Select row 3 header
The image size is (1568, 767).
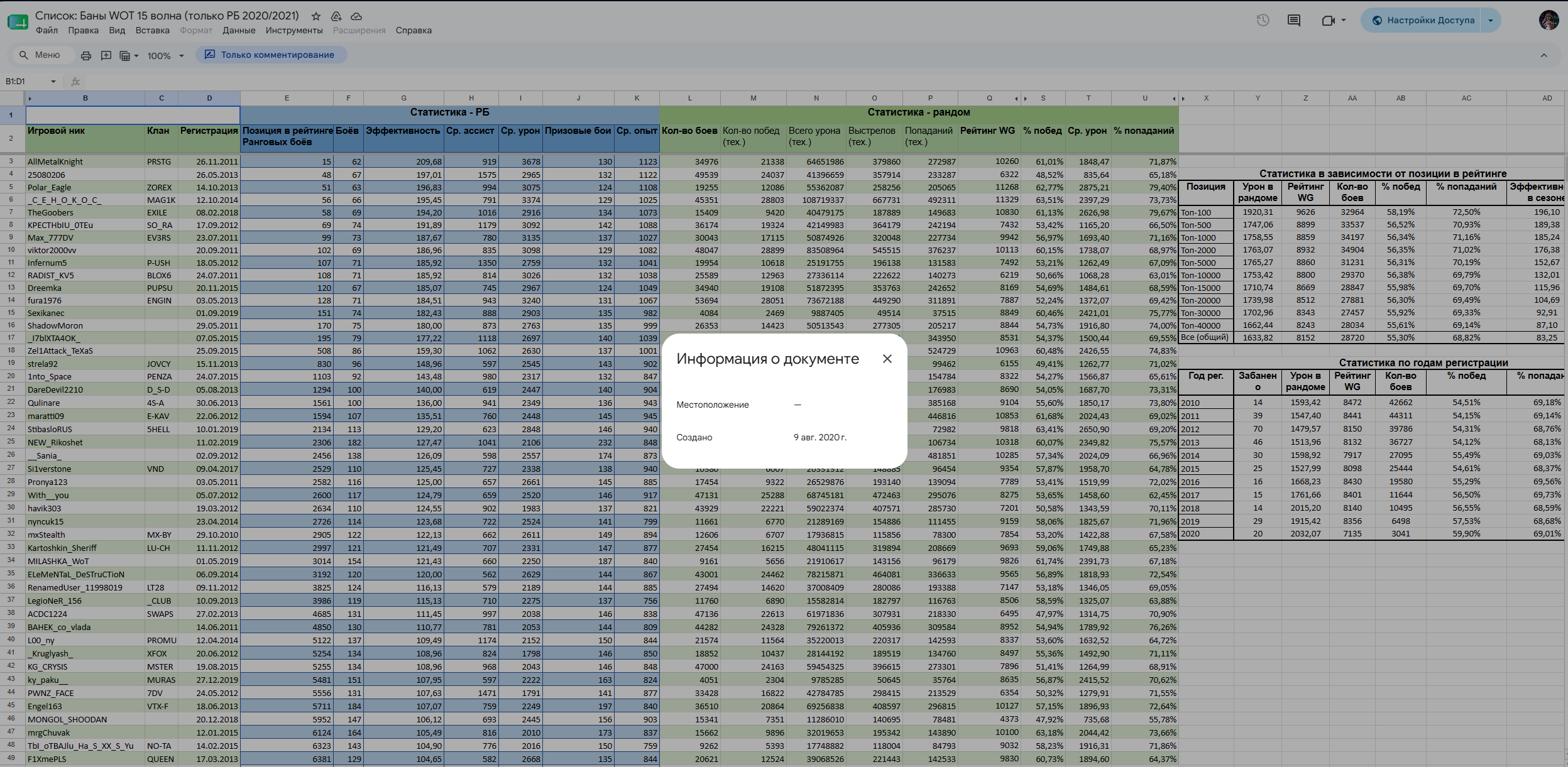click(11, 161)
